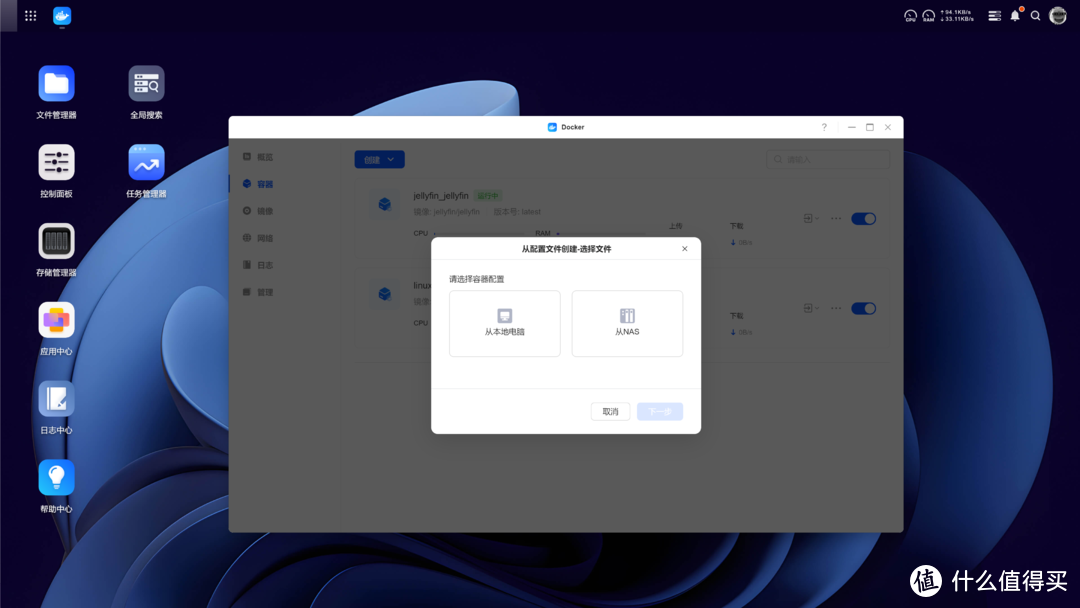Image resolution: width=1080 pixels, height=608 pixels.
Task: Launch the App Center desktop icon
Action: [x=56, y=320]
